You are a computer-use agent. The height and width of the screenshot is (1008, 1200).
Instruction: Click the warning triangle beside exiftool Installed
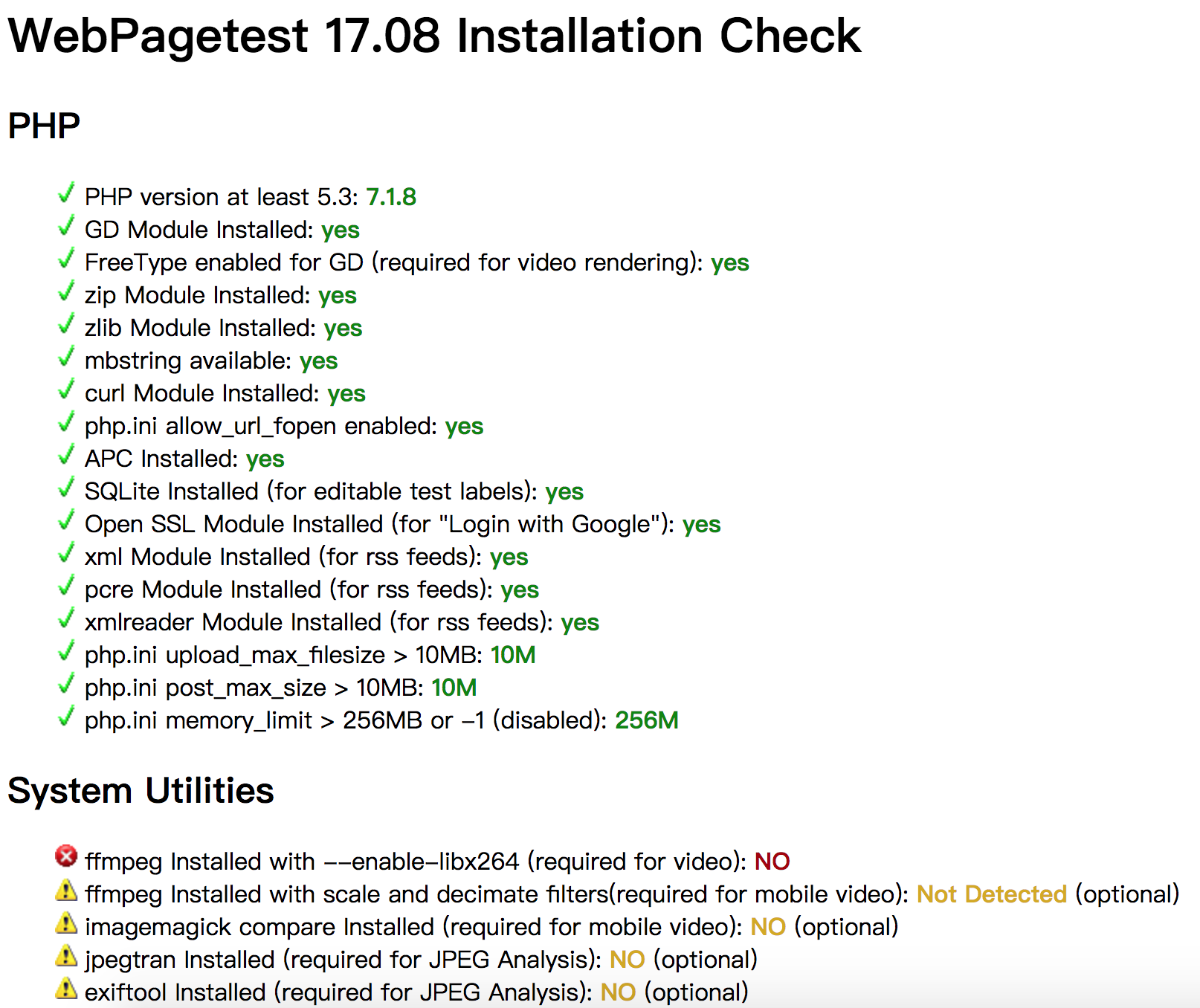click(x=66, y=988)
